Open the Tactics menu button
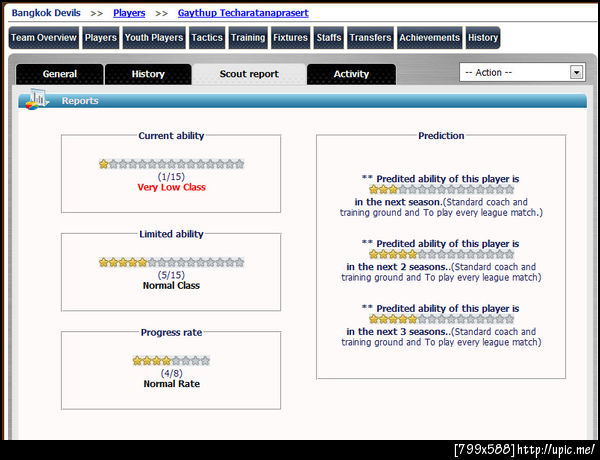Image resolution: width=600 pixels, height=460 pixels. coord(207,38)
